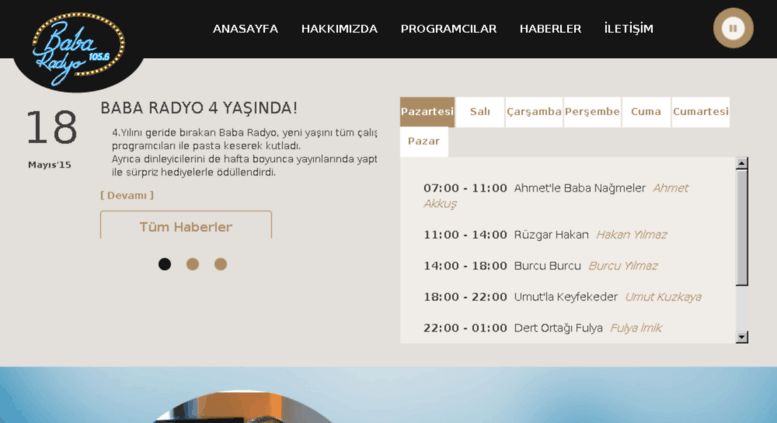Click Ahmet'le Baba Nağmeler program
The image size is (777, 423).
pos(580,188)
